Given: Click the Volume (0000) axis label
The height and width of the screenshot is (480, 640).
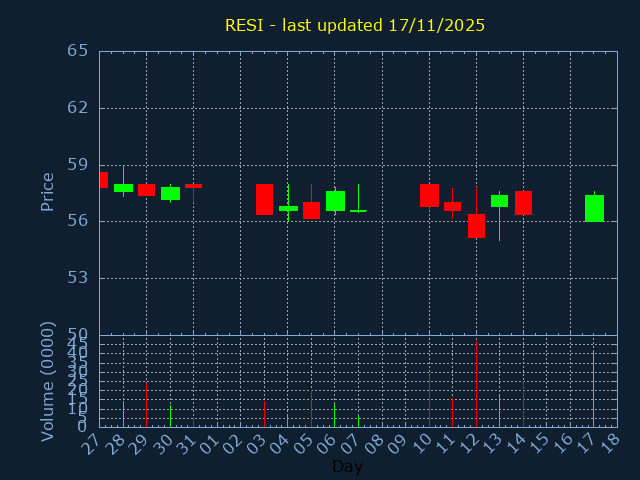Looking at the screenshot, I should point(47,381).
